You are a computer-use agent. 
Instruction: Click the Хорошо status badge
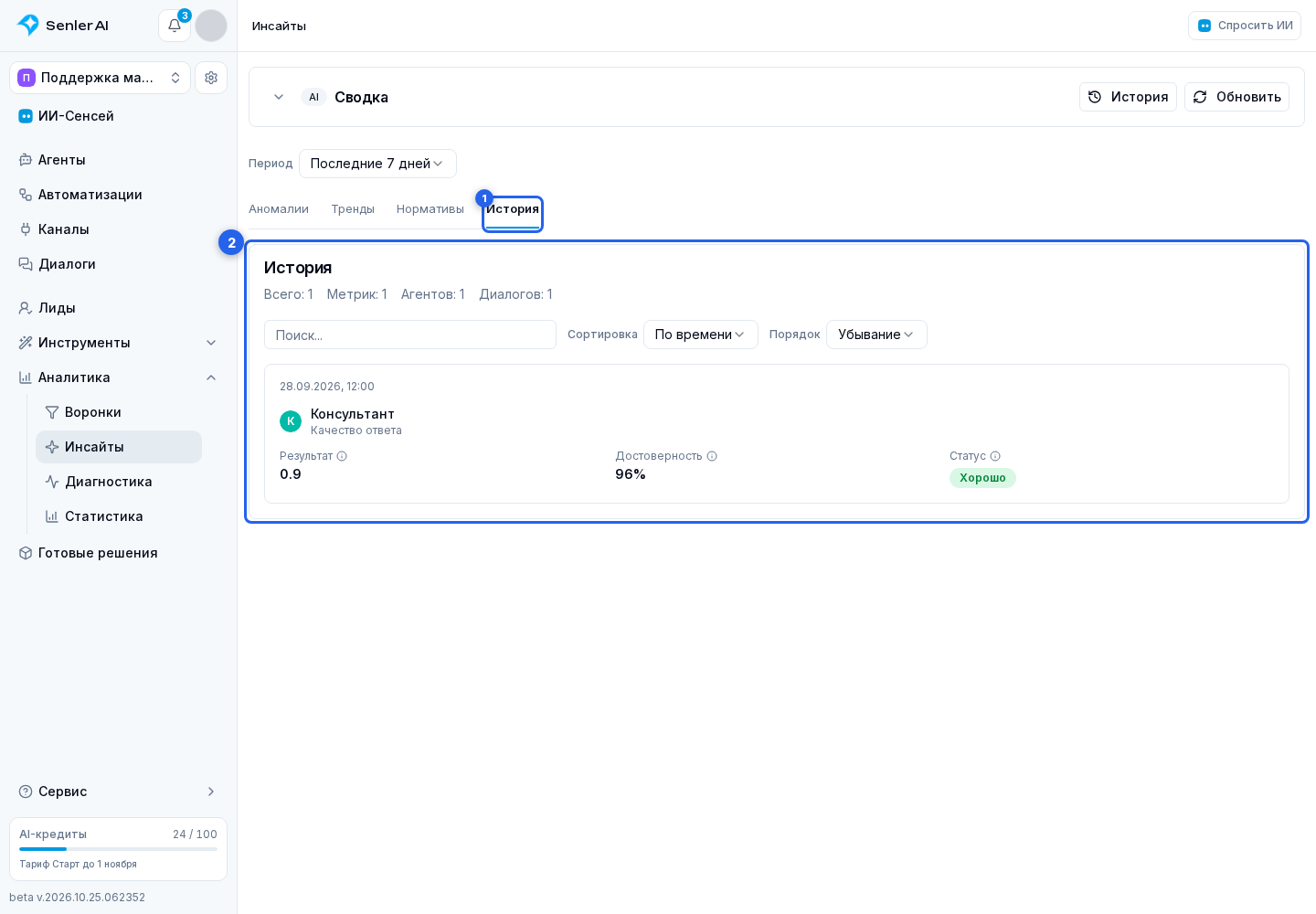click(982, 478)
